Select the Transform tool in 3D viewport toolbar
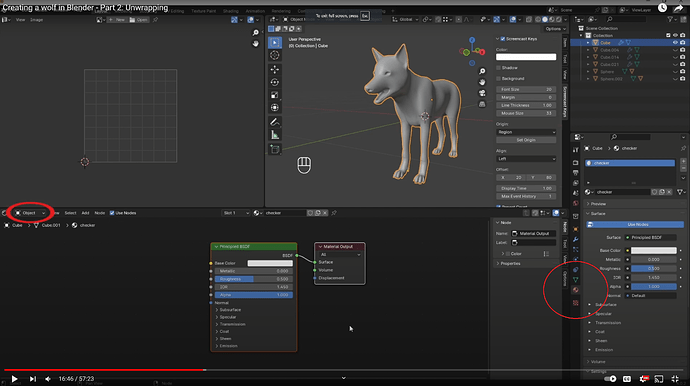This screenshot has height=386, width=690. click(x=275, y=107)
